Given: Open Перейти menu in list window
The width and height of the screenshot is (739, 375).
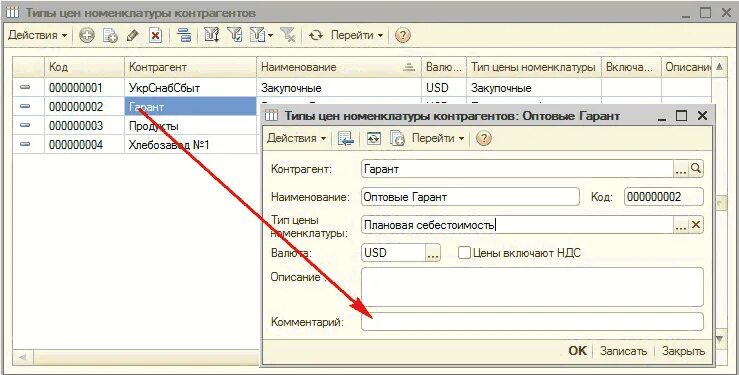Looking at the screenshot, I should [x=357, y=35].
